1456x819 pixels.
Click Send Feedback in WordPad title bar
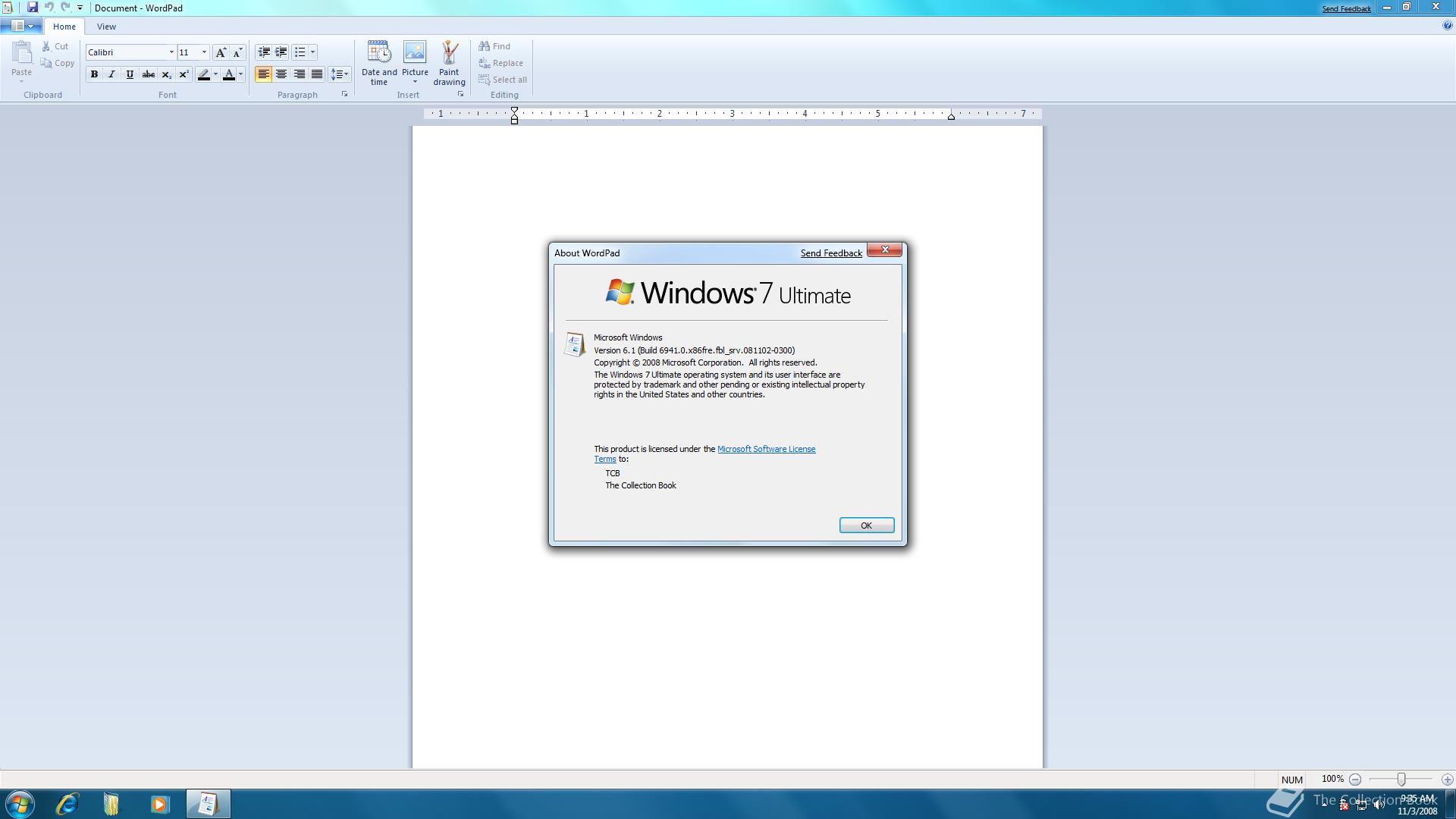(1346, 9)
